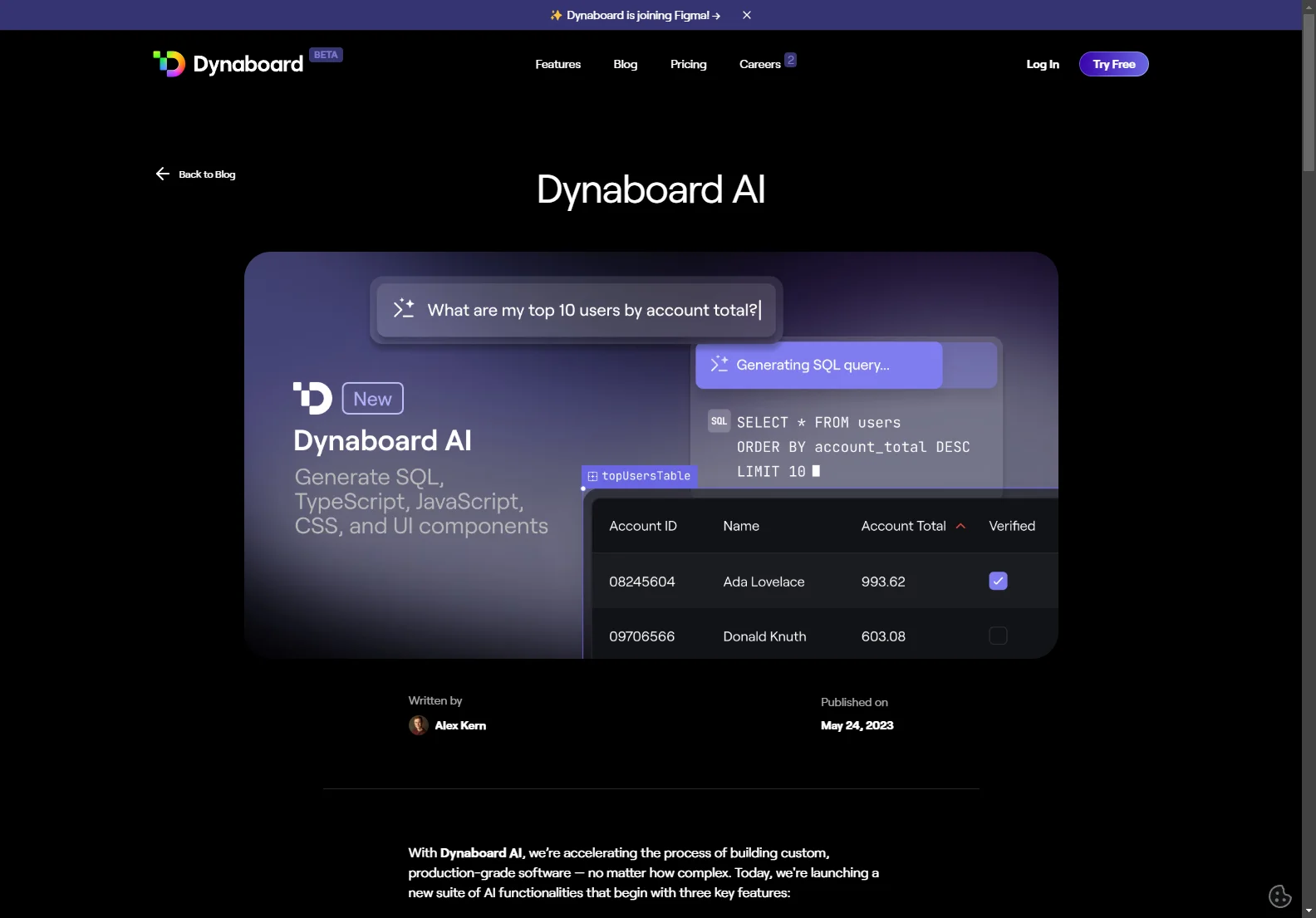Image resolution: width=1316 pixels, height=918 pixels.
Task: Go to the Blog page
Action: [x=625, y=64]
